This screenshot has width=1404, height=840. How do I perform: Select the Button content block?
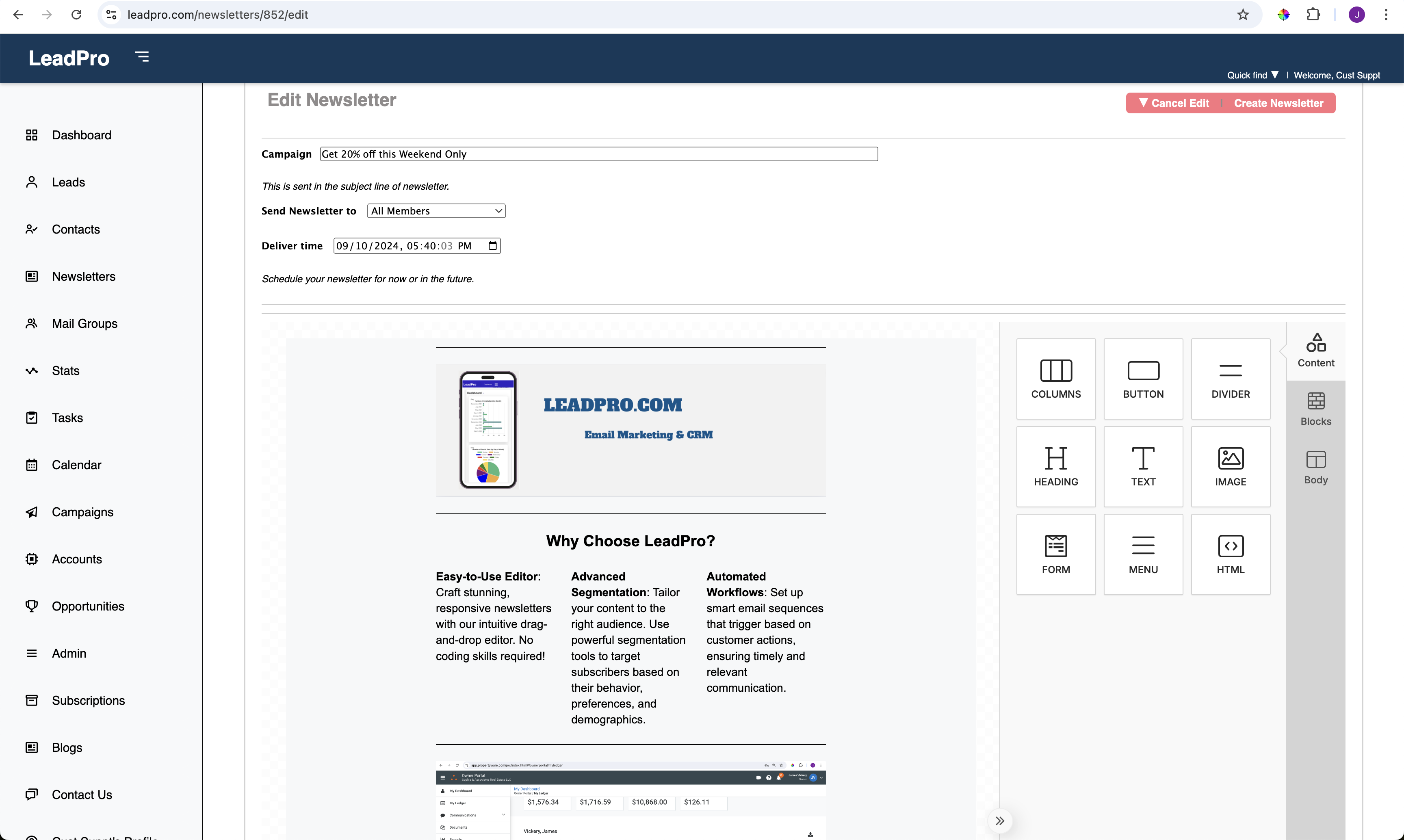(1143, 379)
